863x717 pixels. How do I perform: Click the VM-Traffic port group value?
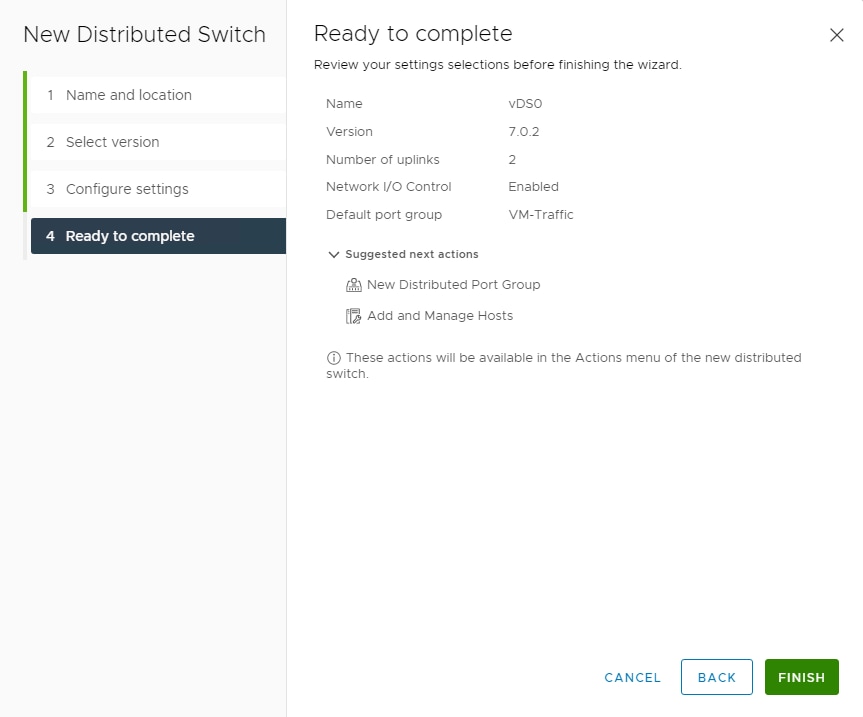coord(540,215)
